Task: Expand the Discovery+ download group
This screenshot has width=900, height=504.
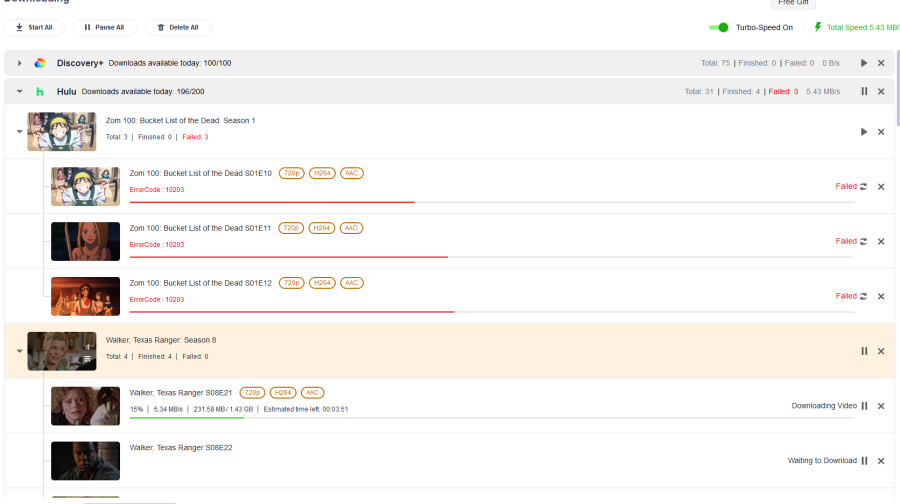Action: 19,63
